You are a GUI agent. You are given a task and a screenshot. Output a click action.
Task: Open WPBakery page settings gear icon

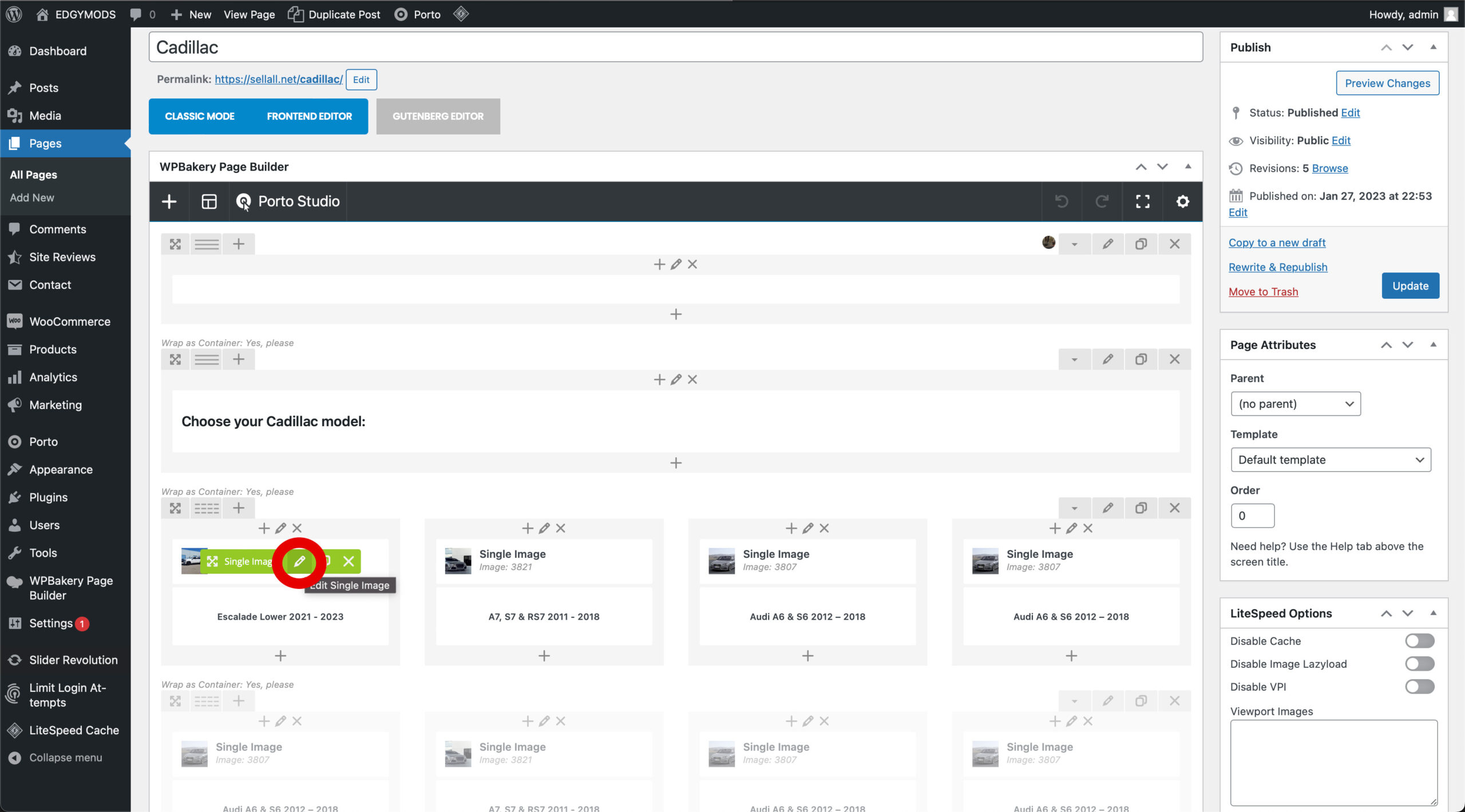(1182, 201)
